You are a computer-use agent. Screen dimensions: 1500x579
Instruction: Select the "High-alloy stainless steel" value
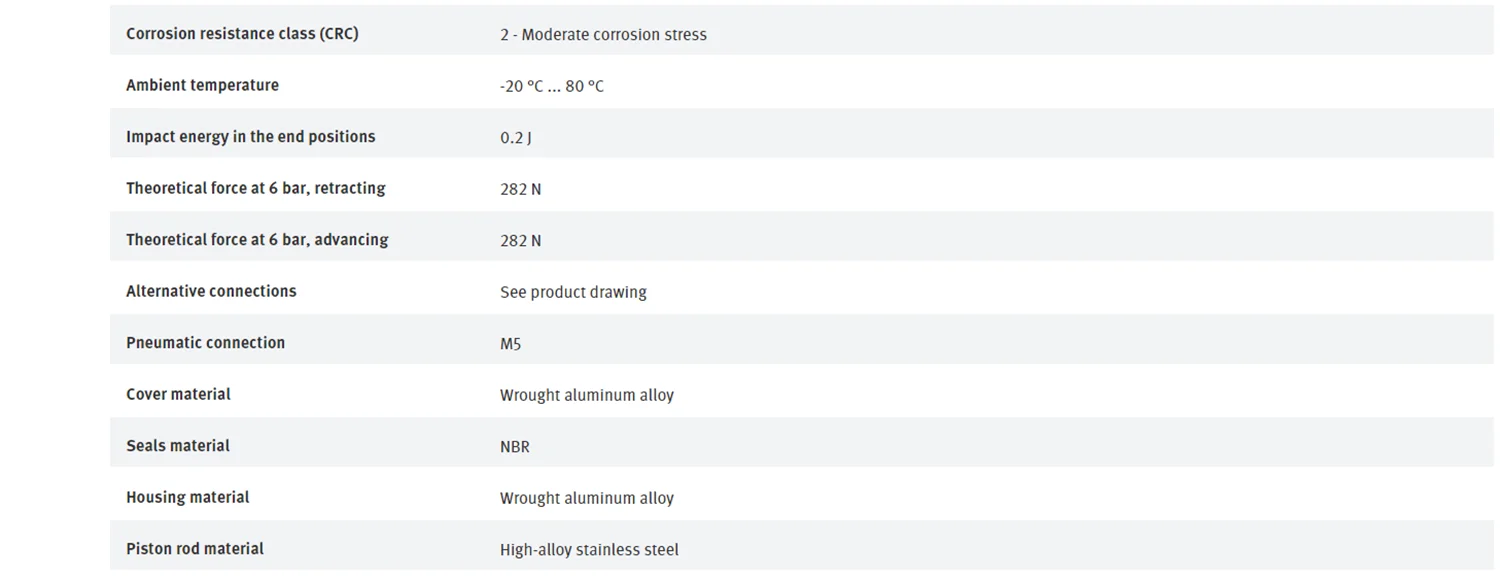point(589,550)
